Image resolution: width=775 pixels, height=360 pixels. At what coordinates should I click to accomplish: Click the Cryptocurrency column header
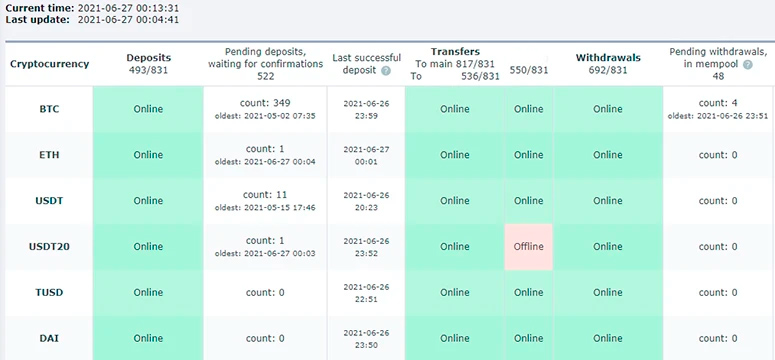point(49,64)
